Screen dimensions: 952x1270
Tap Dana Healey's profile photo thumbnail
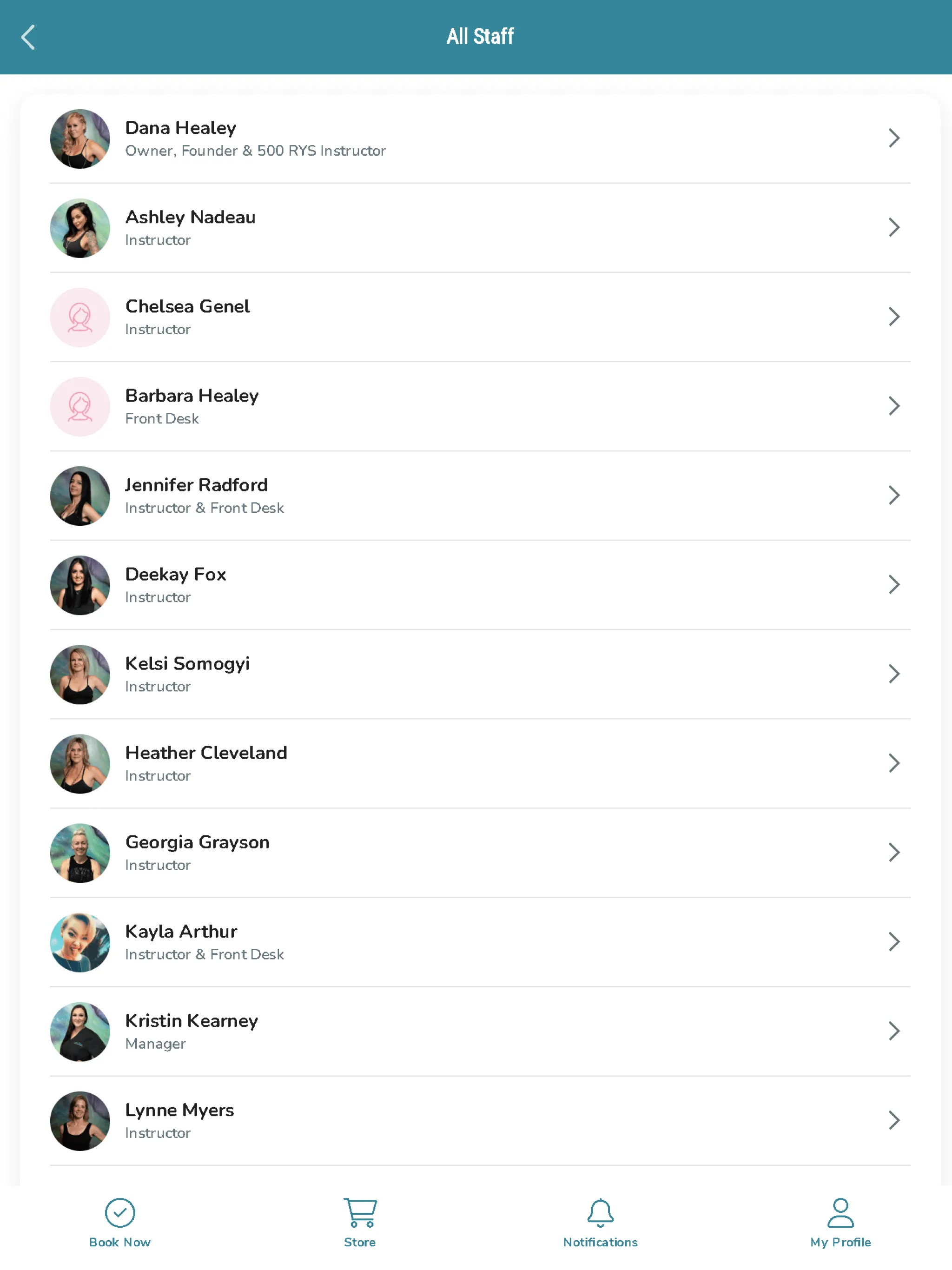coord(80,138)
